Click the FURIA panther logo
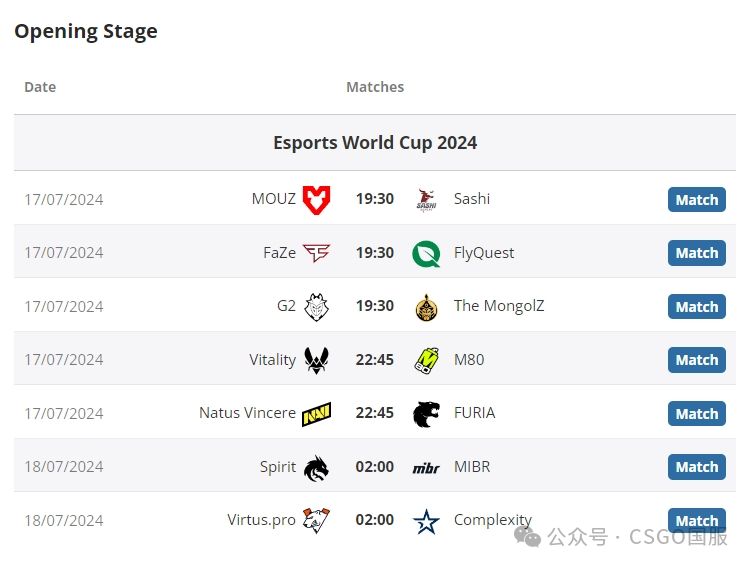This screenshot has height=567, width=752. 426,414
